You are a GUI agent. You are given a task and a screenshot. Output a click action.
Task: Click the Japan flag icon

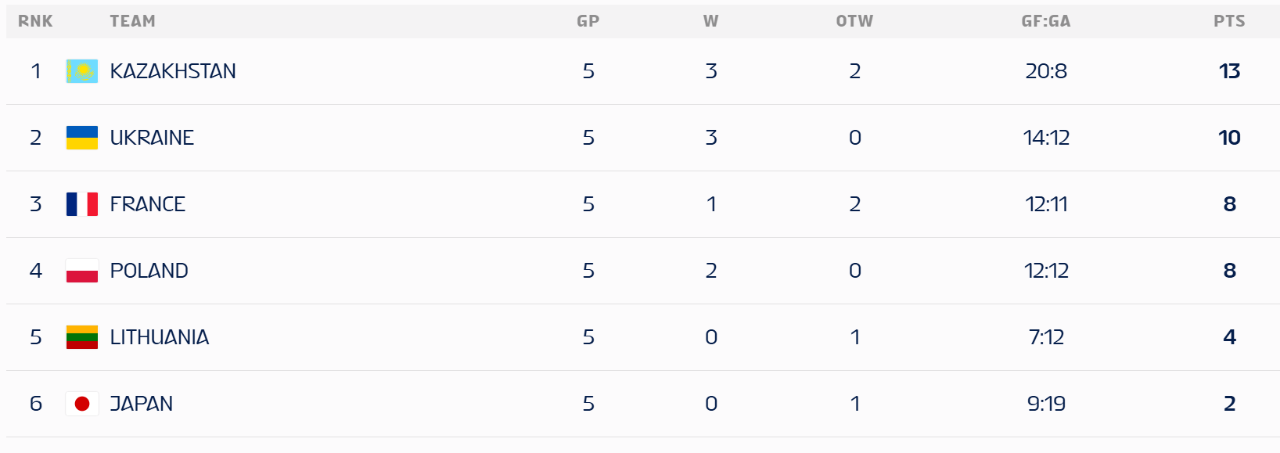82,404
